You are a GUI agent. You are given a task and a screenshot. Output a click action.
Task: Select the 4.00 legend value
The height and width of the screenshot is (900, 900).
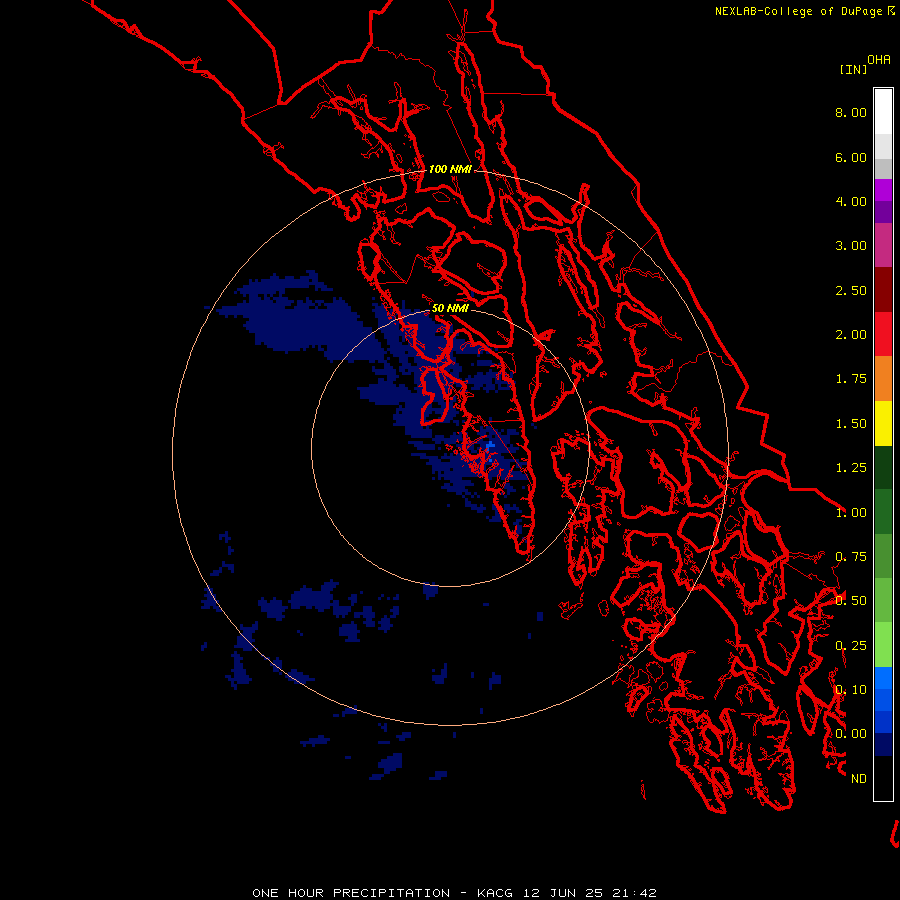pos(851,201)
